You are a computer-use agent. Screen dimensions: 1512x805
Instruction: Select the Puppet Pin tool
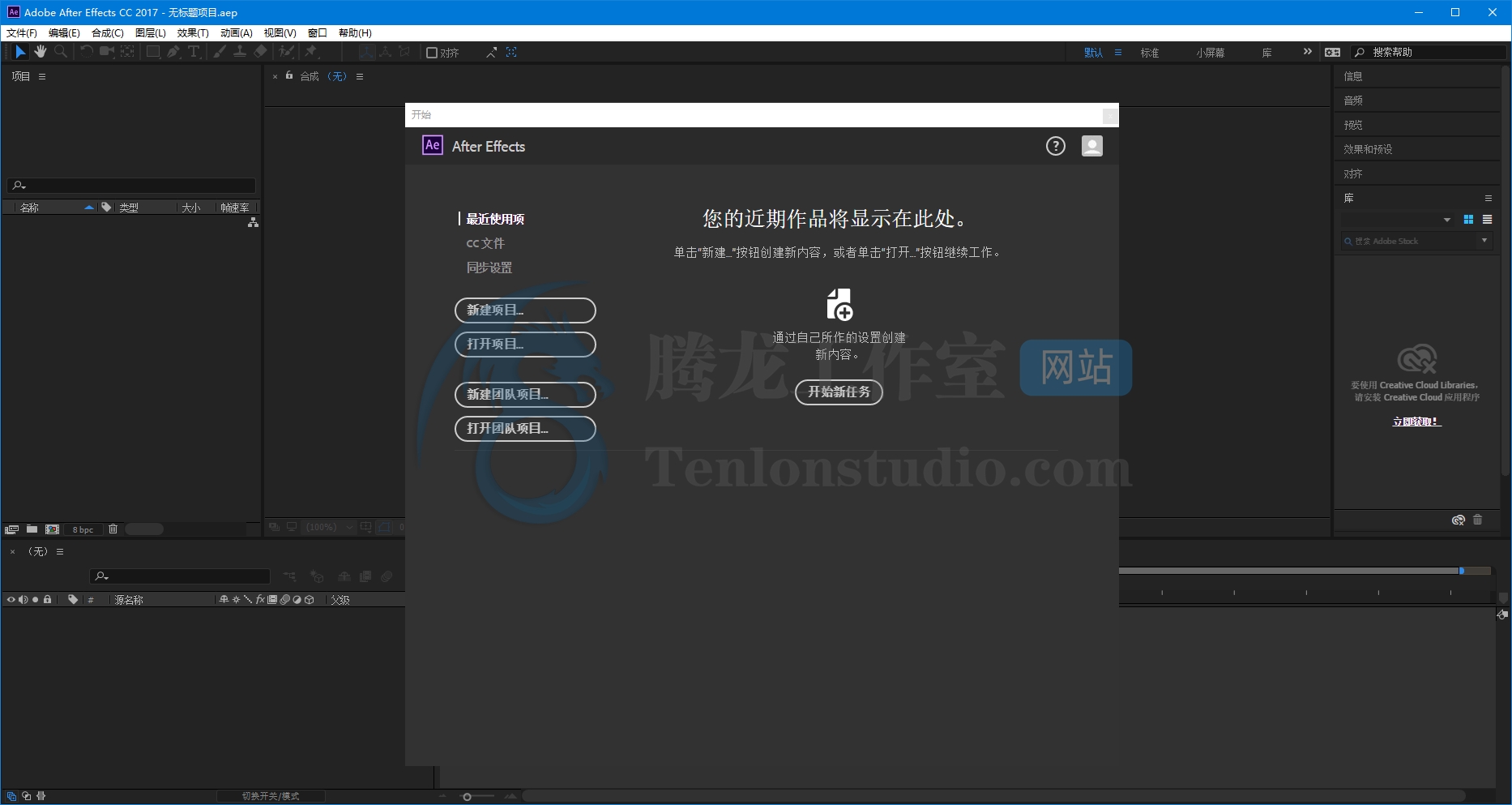click(x=311, y=52)
